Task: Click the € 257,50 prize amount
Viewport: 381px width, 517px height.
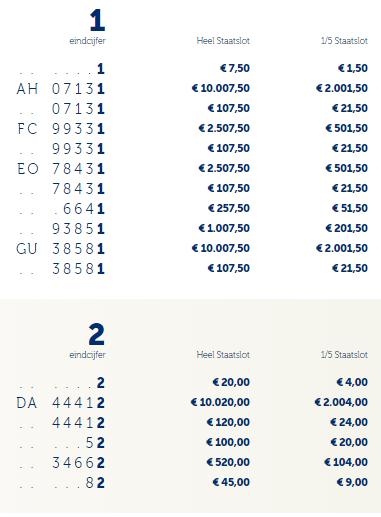Action: point(229,208)
